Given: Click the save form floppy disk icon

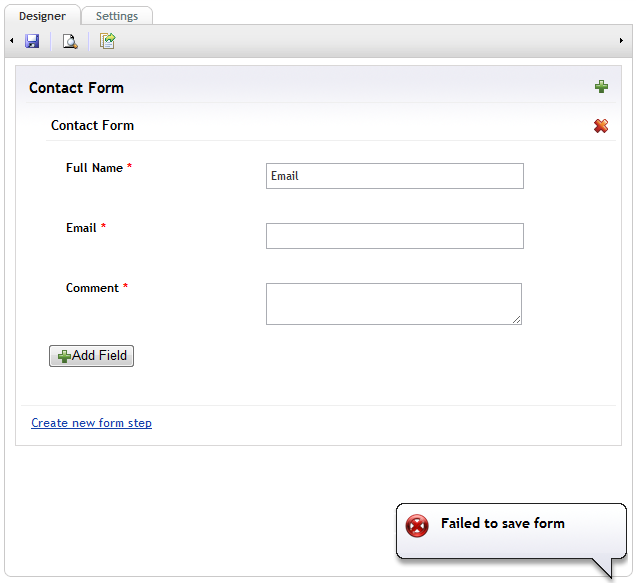Looking at the screenshot, I should tap(32, 41).
